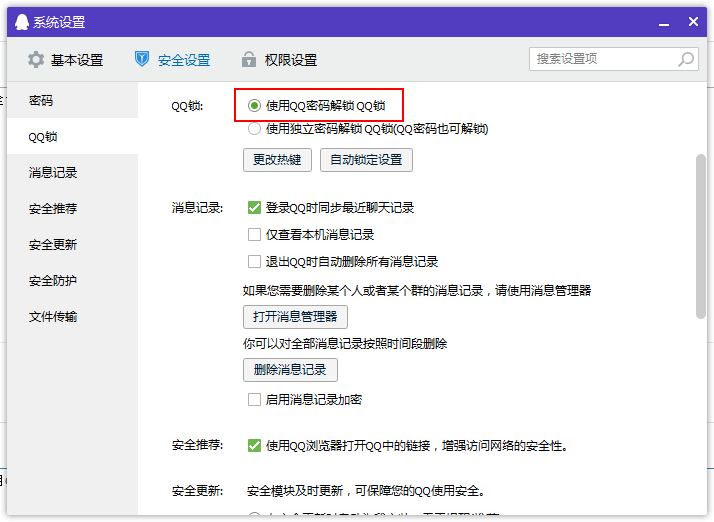Select 使用独立密码解锁QQ锁 radio option
This screenshot has height=522, width=714.
point(254,129)
